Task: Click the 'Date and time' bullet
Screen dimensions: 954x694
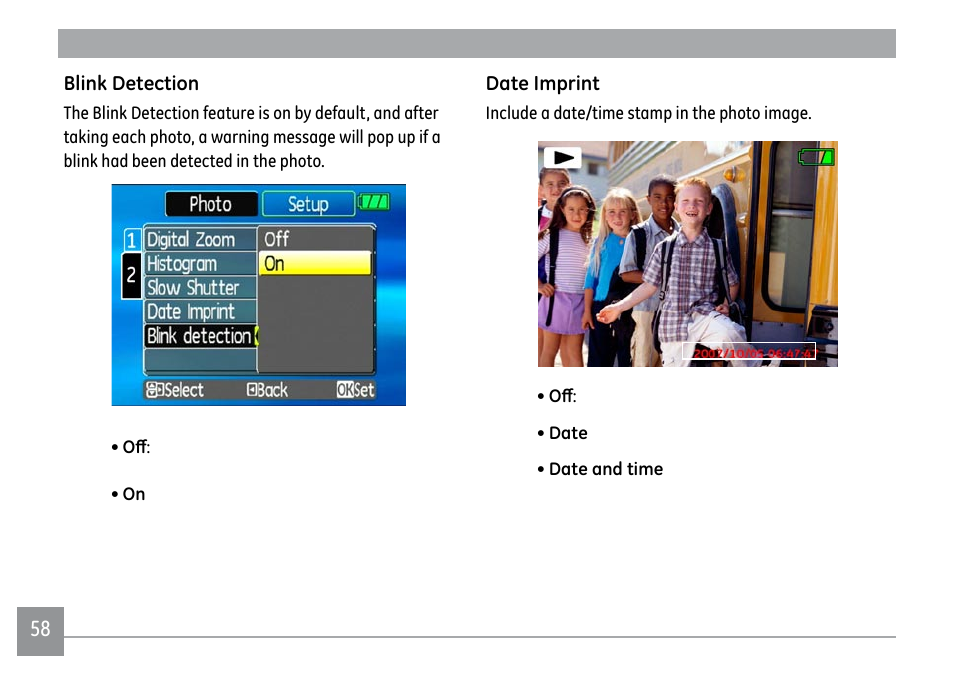Action: tap(600, 469)
